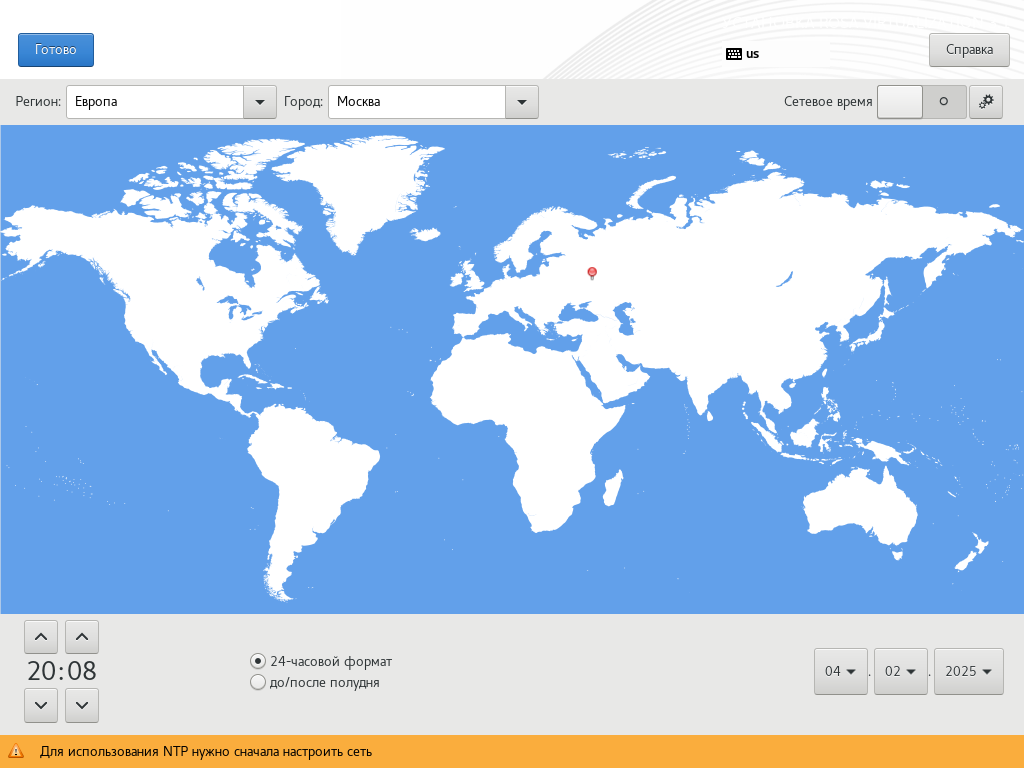Expand the Город dropdown arrow
1024x768 pixels.
pyautogui.click(x=522, y=102)
